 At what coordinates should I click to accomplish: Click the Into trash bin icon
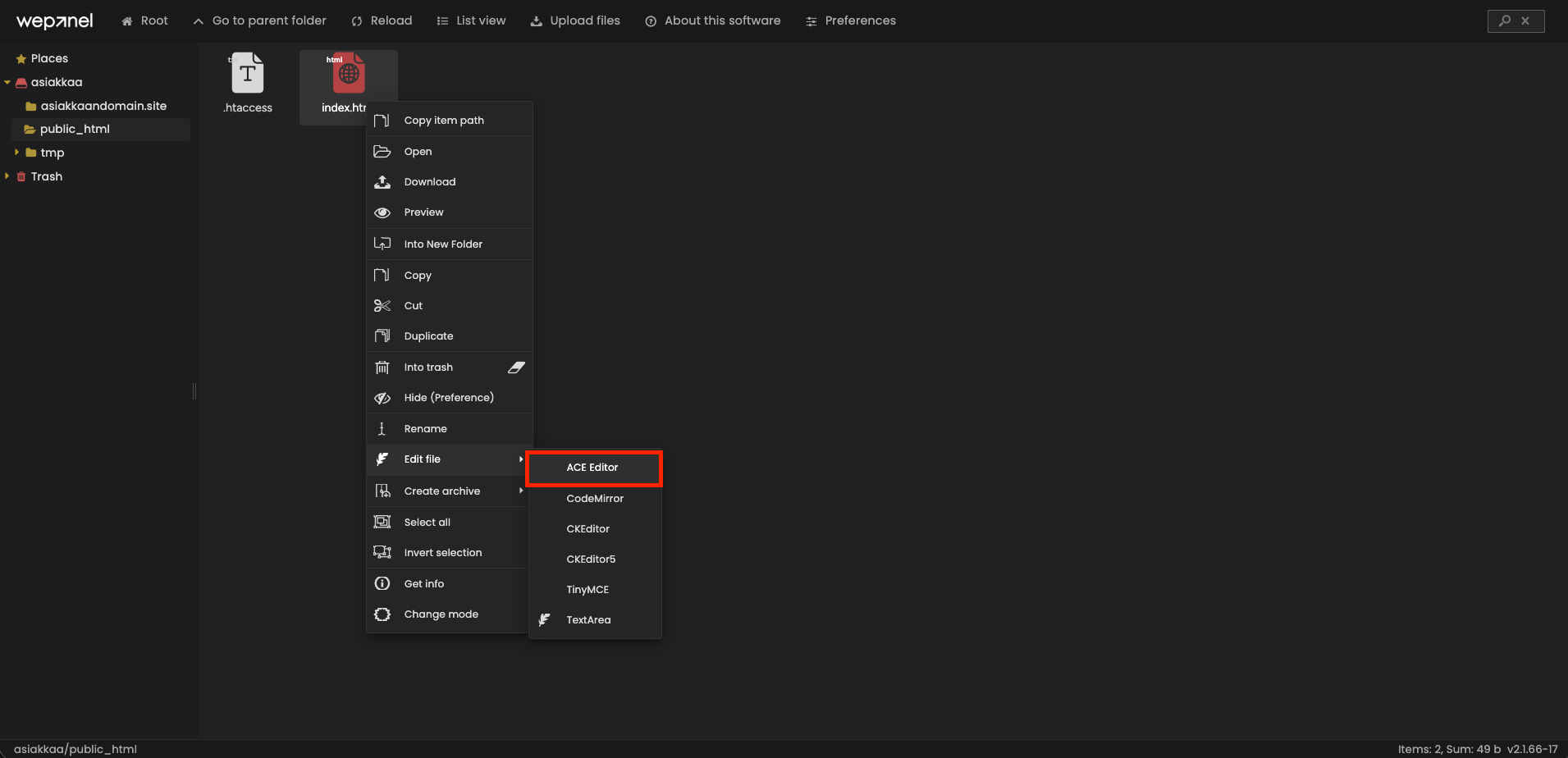click(382, 368)
